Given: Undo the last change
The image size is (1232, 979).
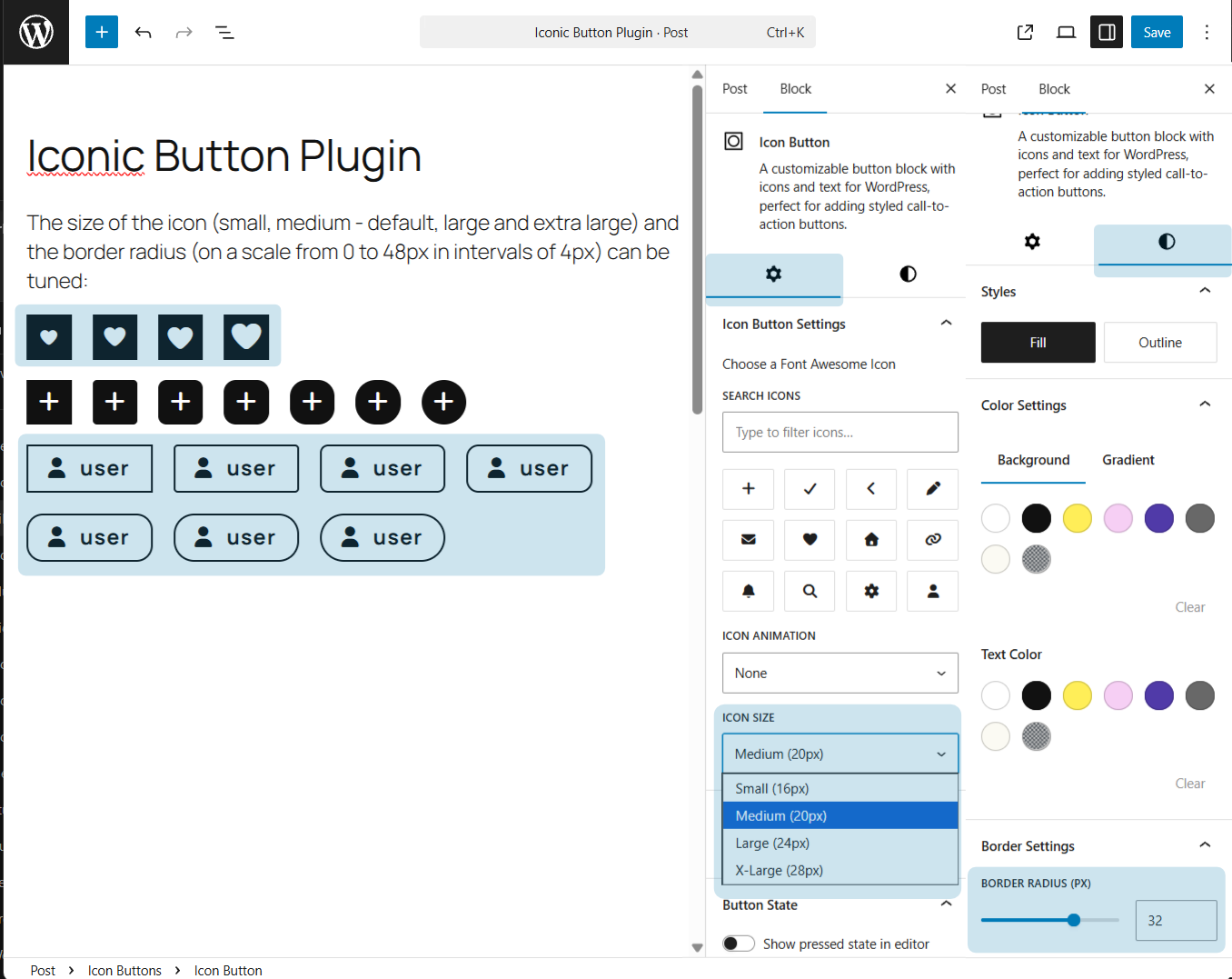Looking at the screenshot, I should tap(143, 33).
